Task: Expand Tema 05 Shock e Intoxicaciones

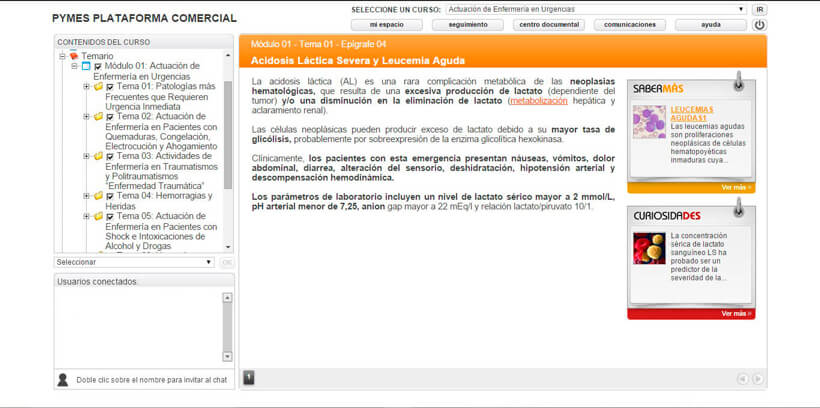Action: pyautogui.click(x=86, y=216)
